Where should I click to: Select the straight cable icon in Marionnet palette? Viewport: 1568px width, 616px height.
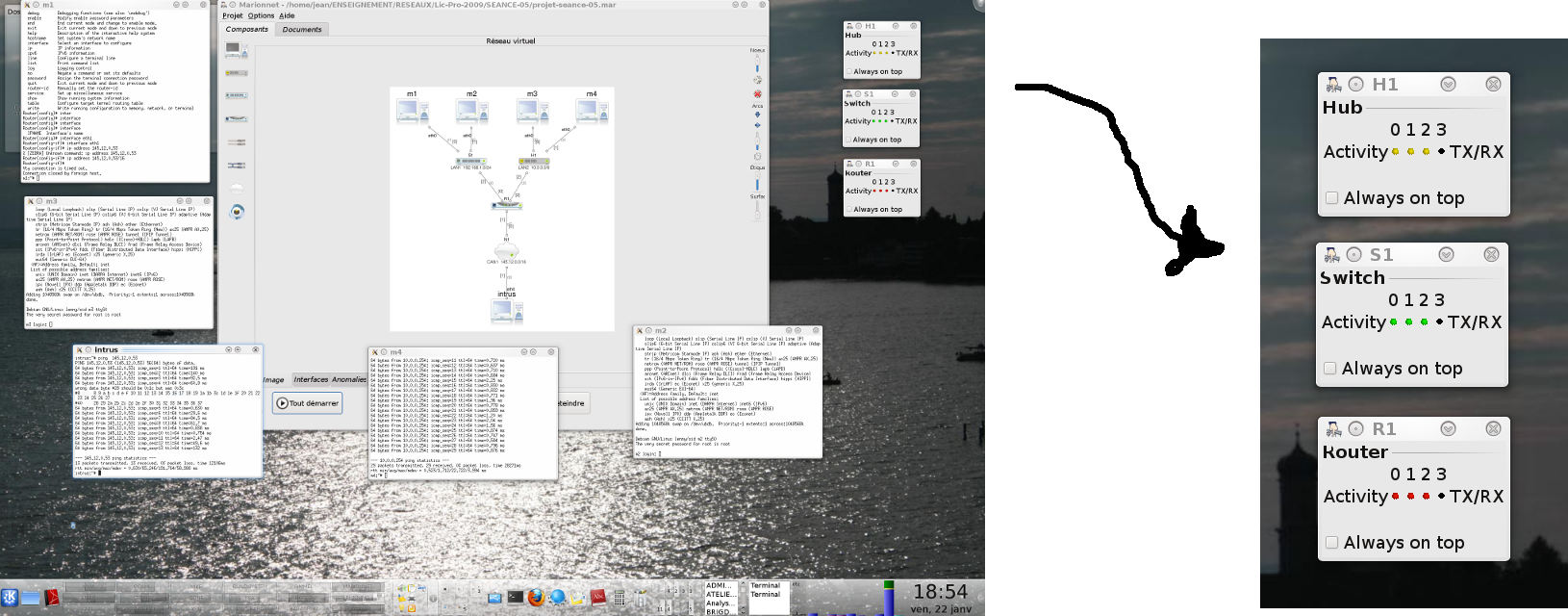pos(237,141)
